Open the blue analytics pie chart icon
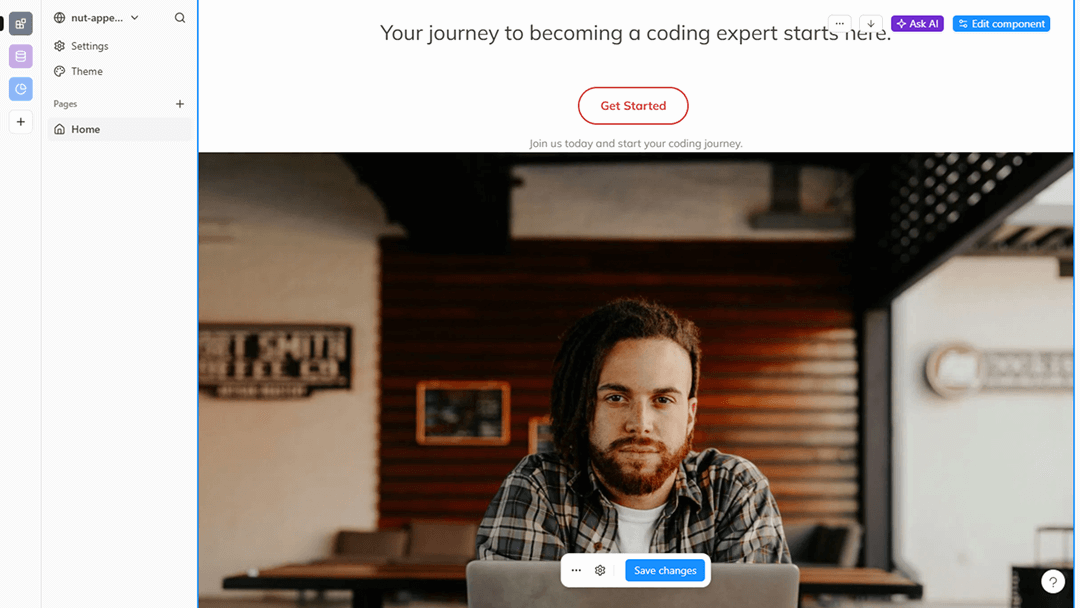This screenshot has width=1080, height=608. tap(21, 89)
